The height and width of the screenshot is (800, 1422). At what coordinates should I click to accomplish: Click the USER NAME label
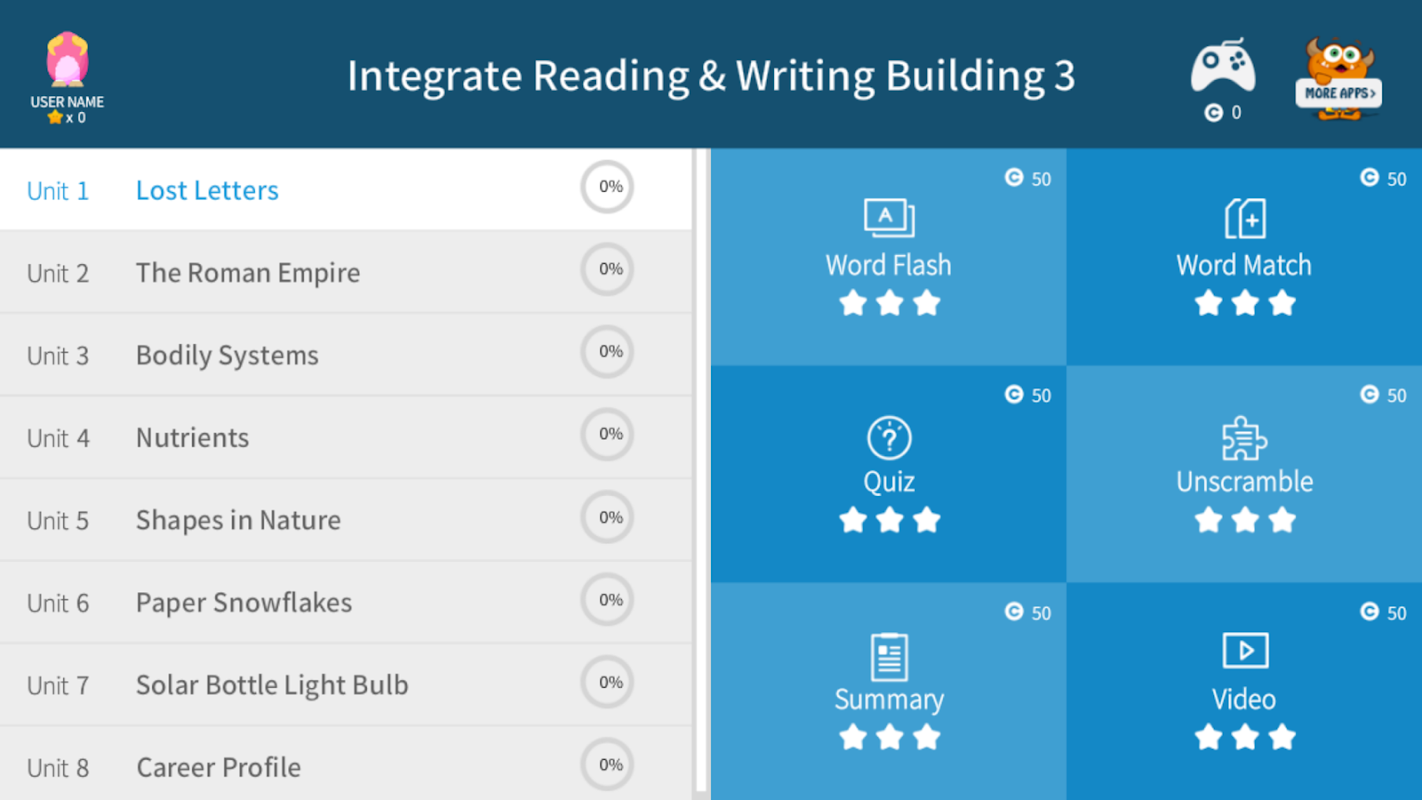tap(67, 102)
